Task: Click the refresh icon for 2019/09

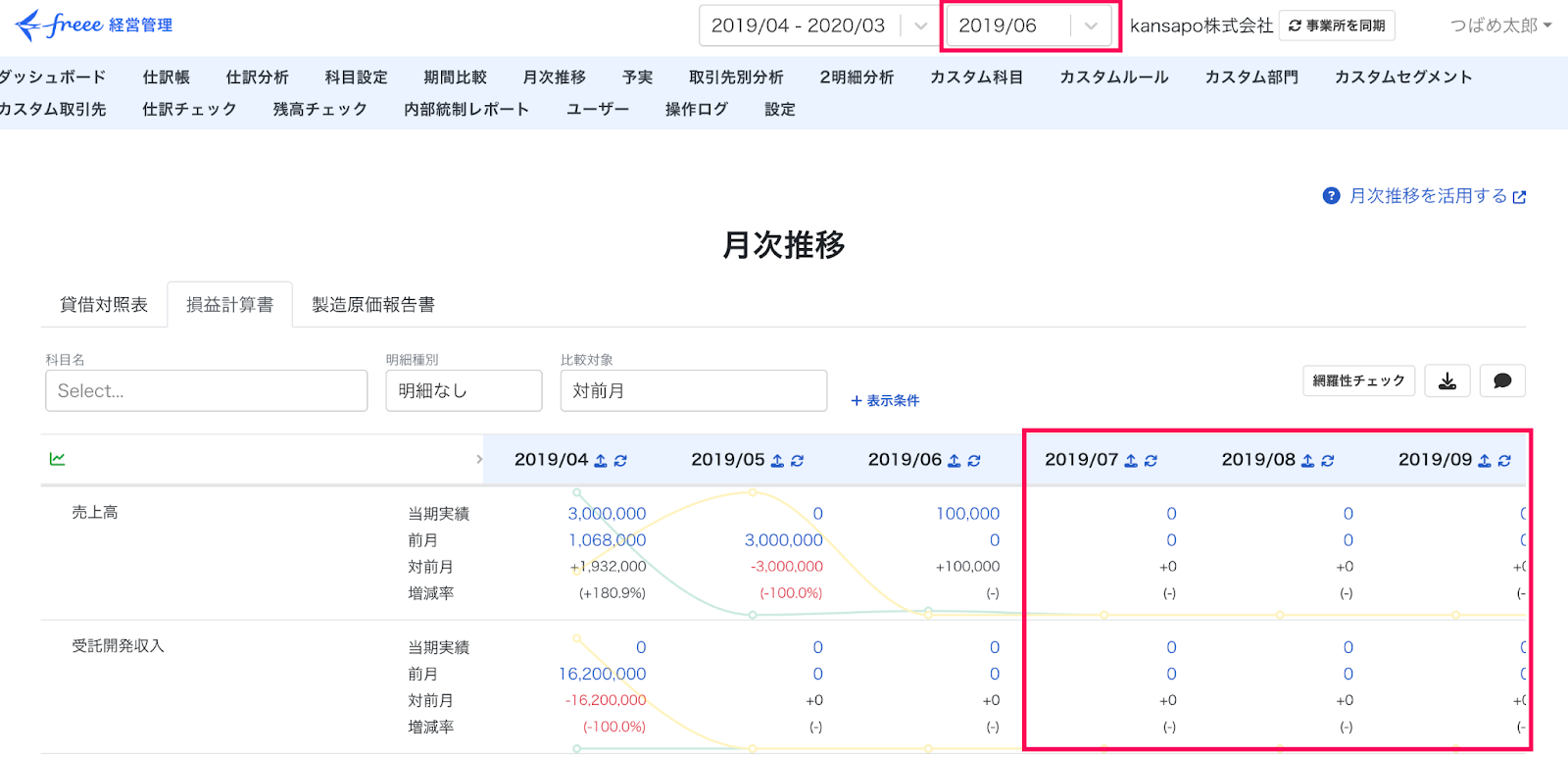Action: (1504, 460)
